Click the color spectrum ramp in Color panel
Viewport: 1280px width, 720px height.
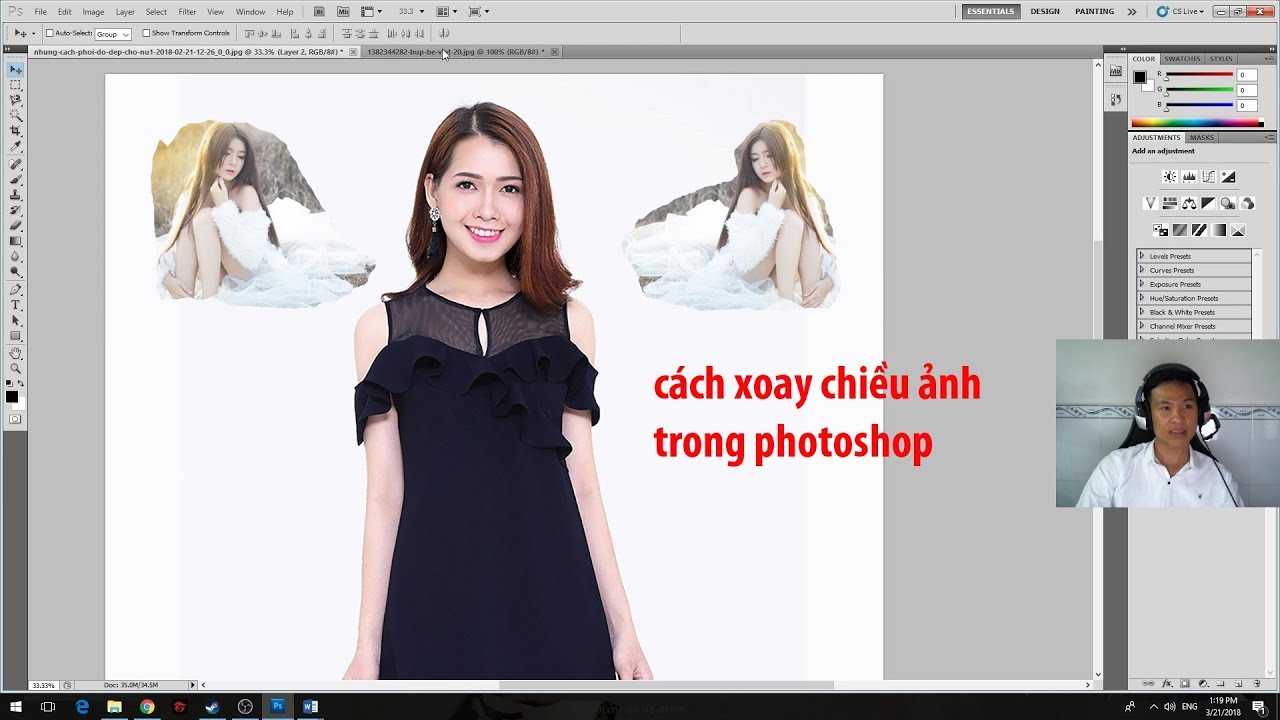[1197, 123]
